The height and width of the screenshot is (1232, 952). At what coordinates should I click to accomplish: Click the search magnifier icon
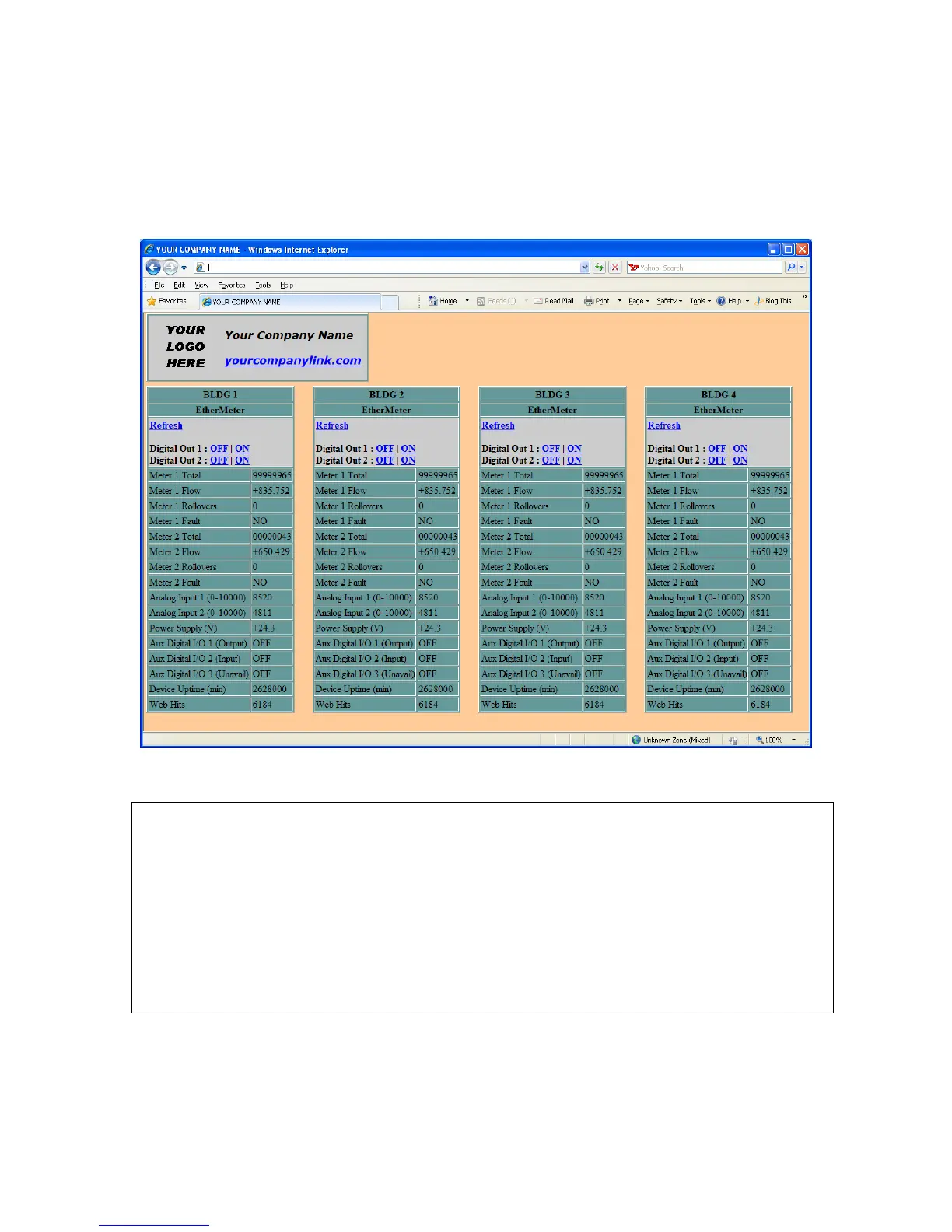coord(791,268)
